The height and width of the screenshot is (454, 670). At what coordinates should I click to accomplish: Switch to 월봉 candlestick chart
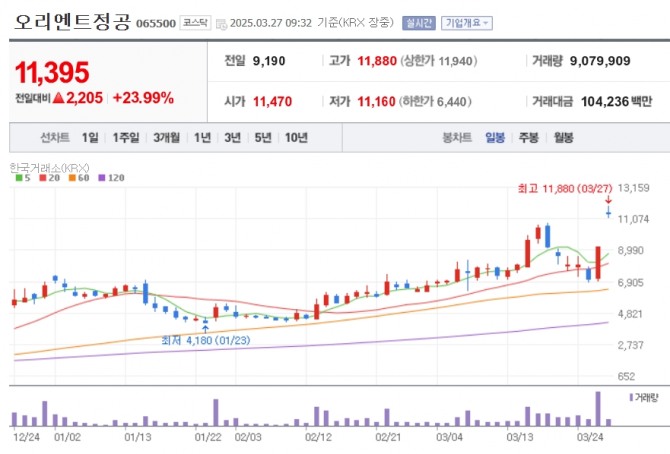tap(563, 138)
